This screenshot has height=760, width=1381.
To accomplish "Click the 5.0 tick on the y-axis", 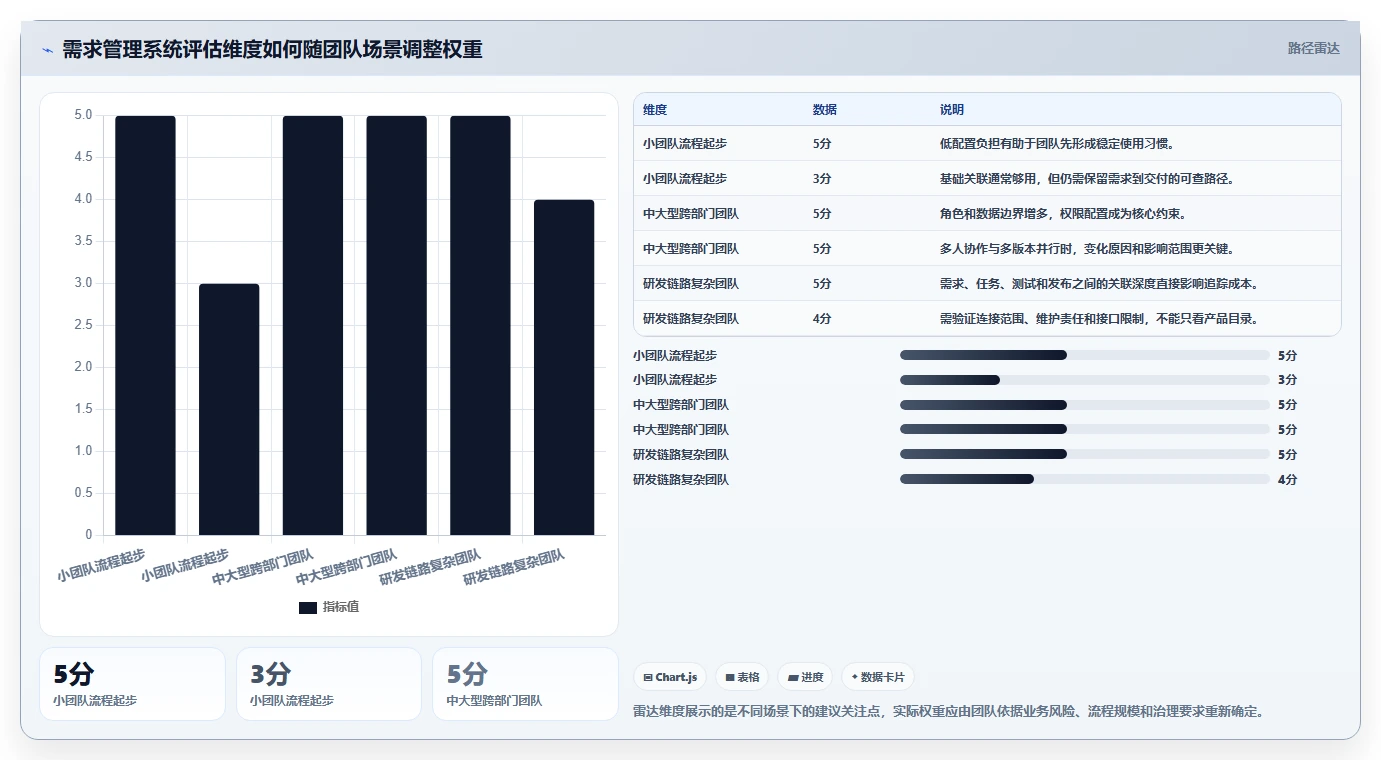I will click(83, 115).
